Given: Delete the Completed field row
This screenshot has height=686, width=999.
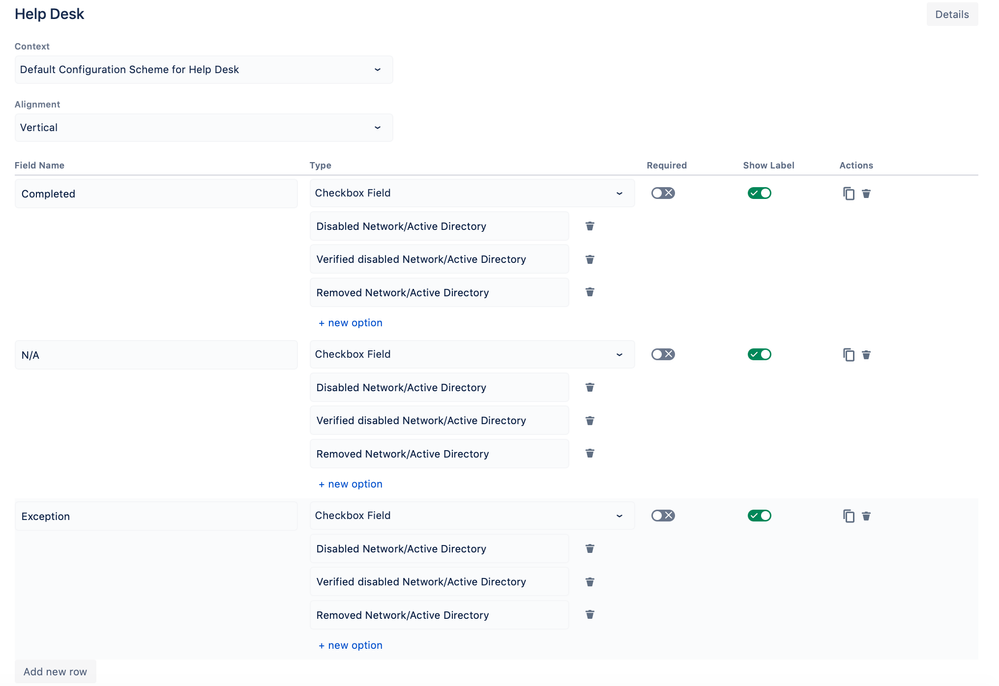Looking at the screenshot, I should [866, 192].
